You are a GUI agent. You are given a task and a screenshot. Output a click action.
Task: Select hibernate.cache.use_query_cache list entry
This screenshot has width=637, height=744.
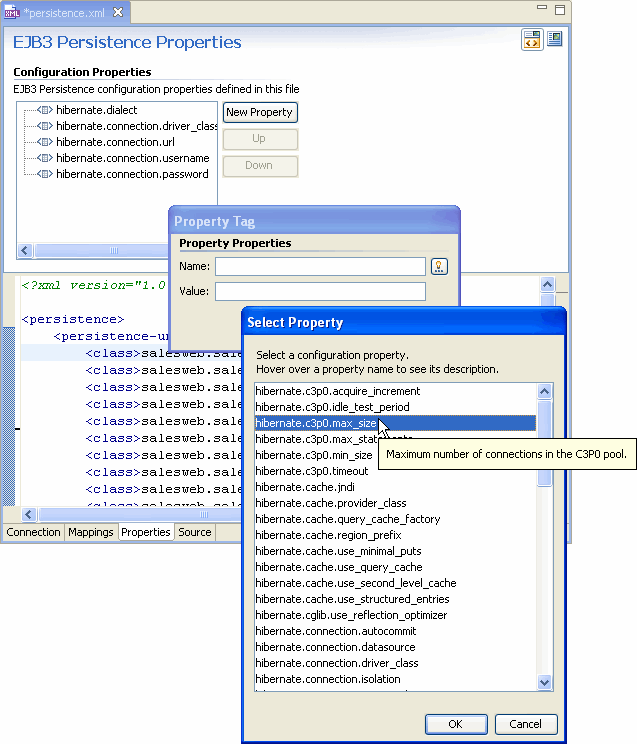pos(395,567)
